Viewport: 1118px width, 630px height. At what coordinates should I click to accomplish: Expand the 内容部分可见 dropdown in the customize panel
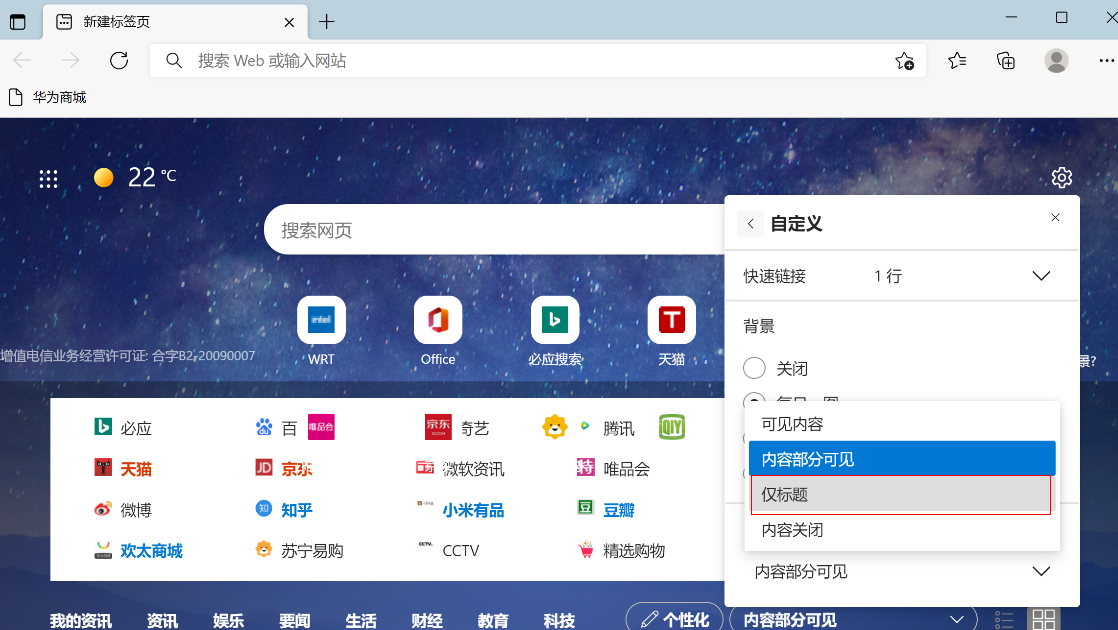click(1041, 571)
